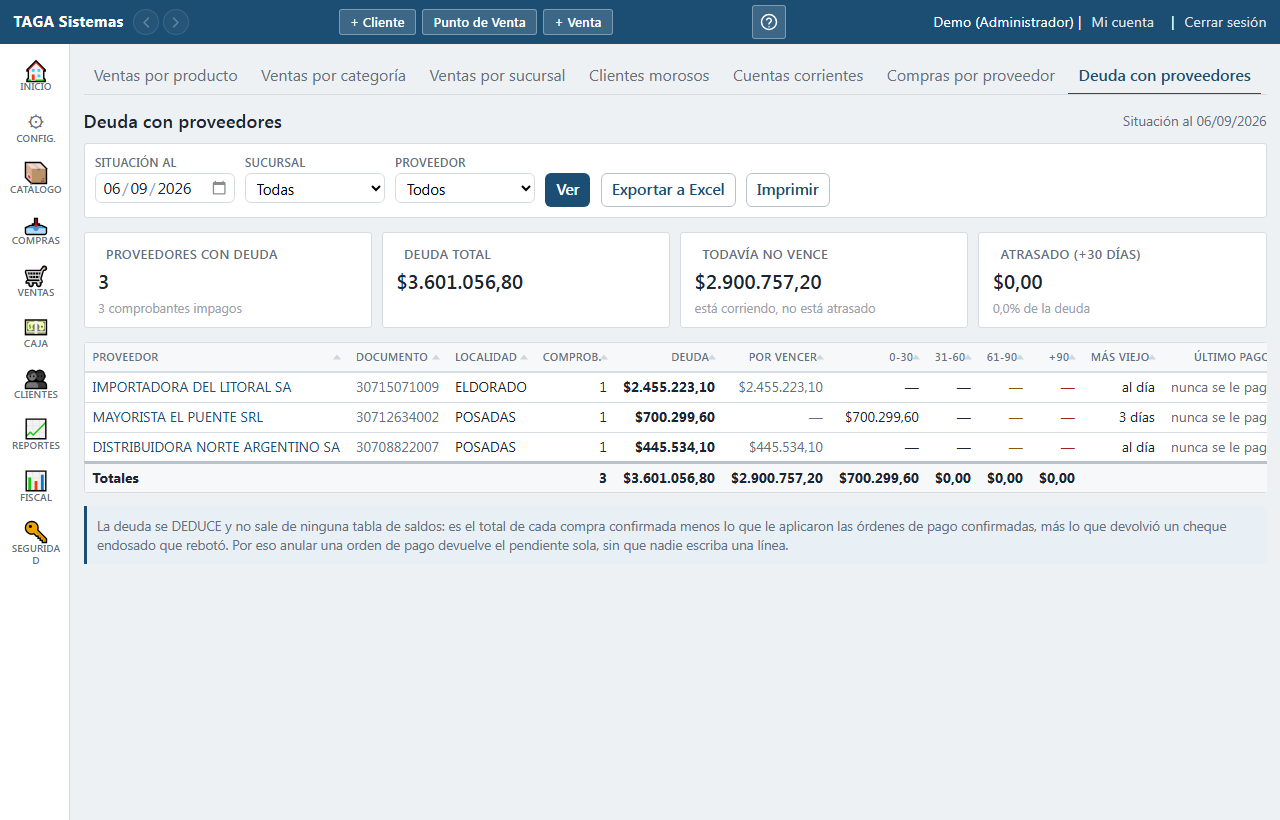Click the back navigation arrow

[146, 22]
